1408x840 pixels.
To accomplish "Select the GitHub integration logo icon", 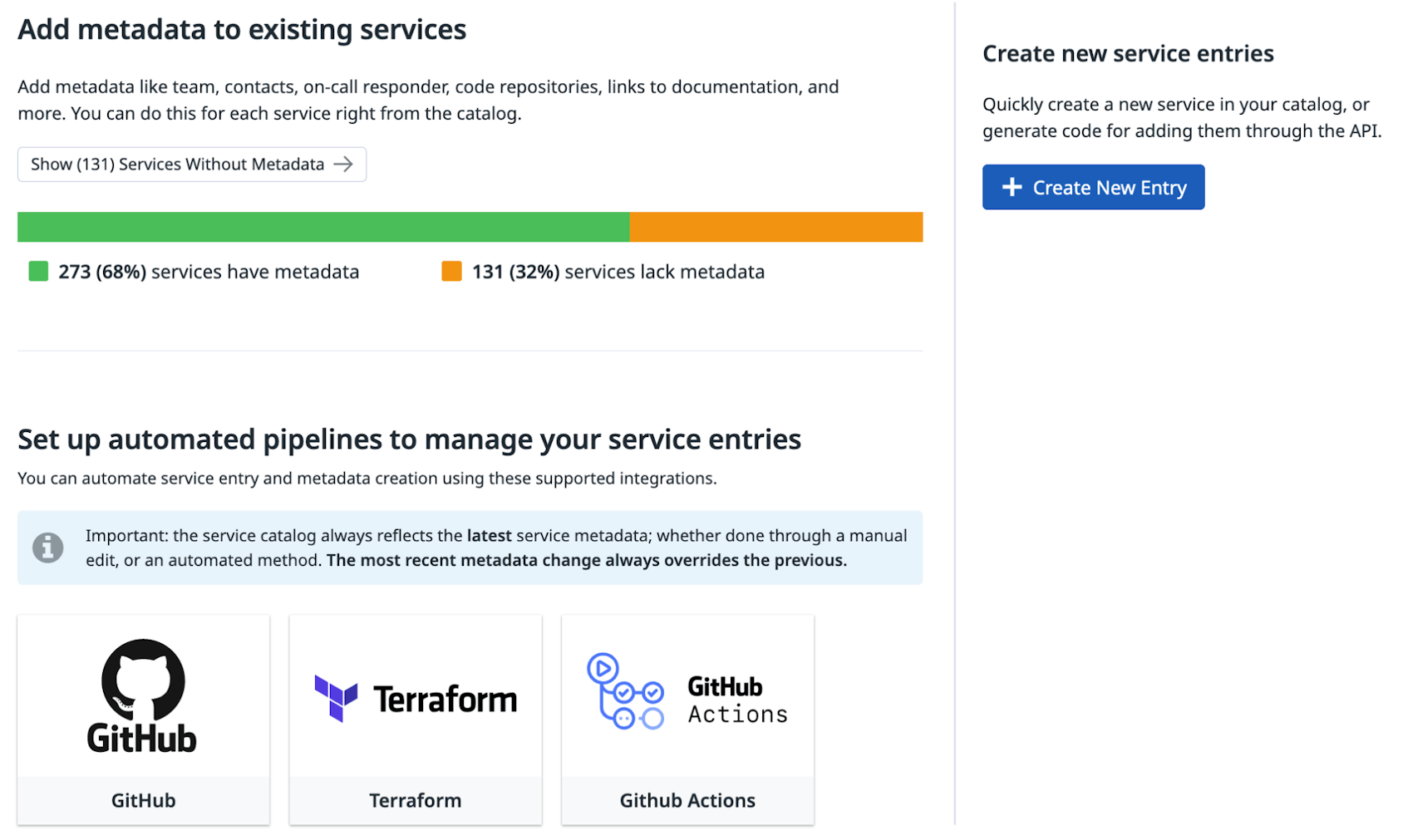I will click(142, 696).
